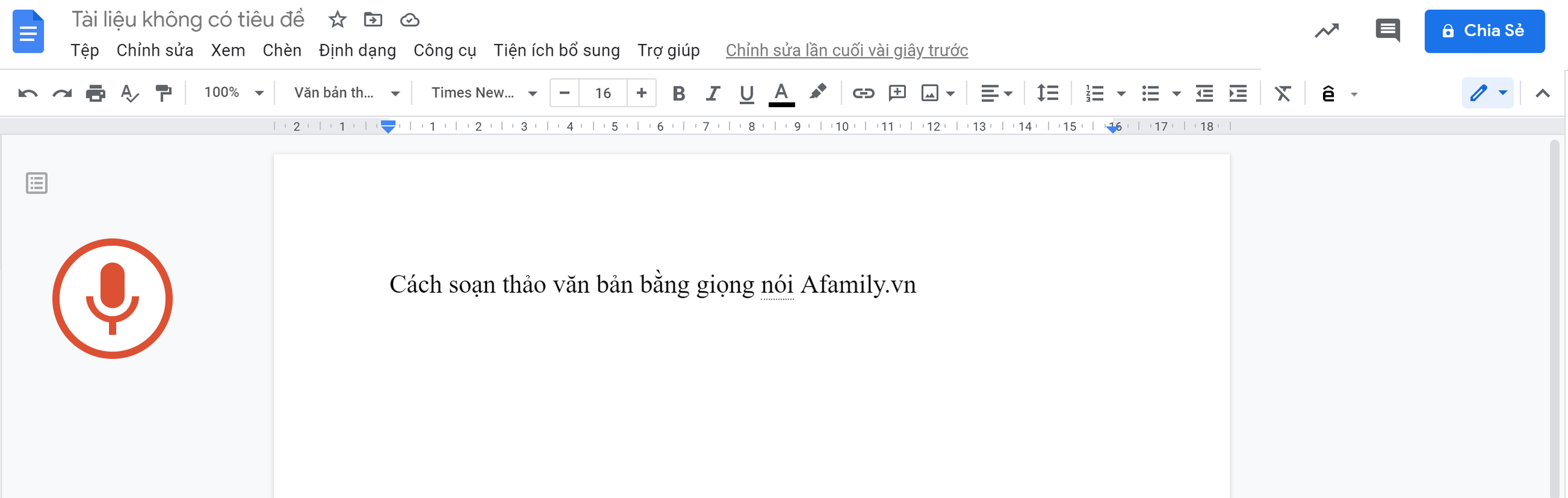Viewport: 1568px width, 498px height.
Task: Open the 100% zoom dropdown
Action: (x=233, y=93)
